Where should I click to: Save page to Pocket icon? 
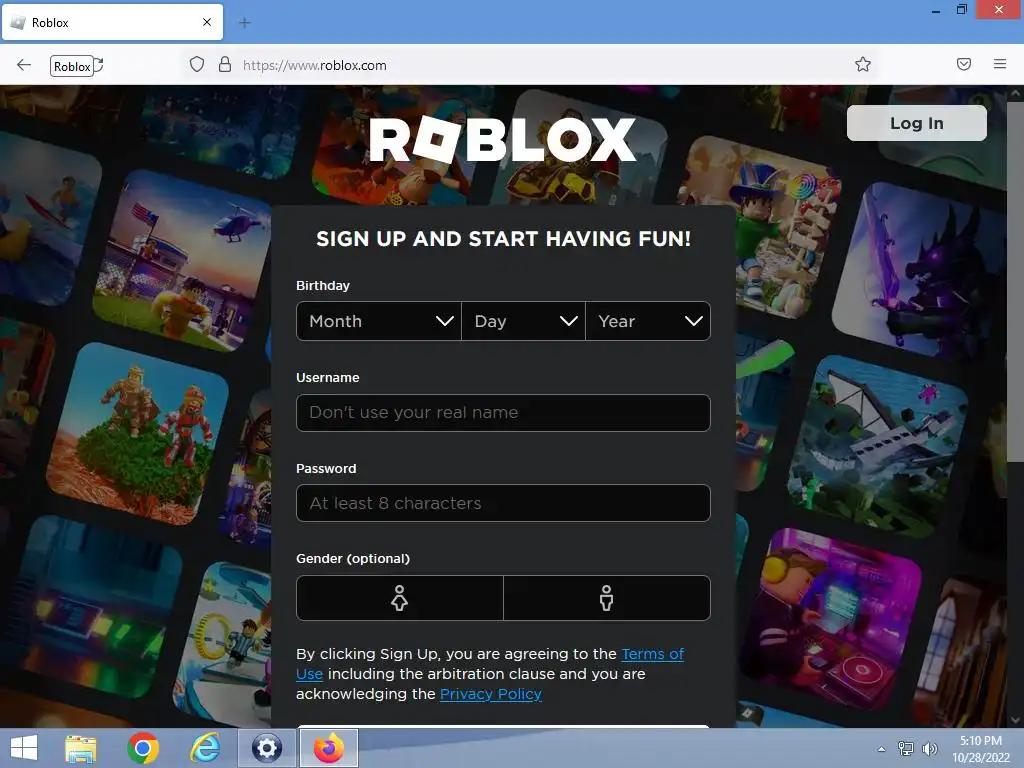coord(964,64)
